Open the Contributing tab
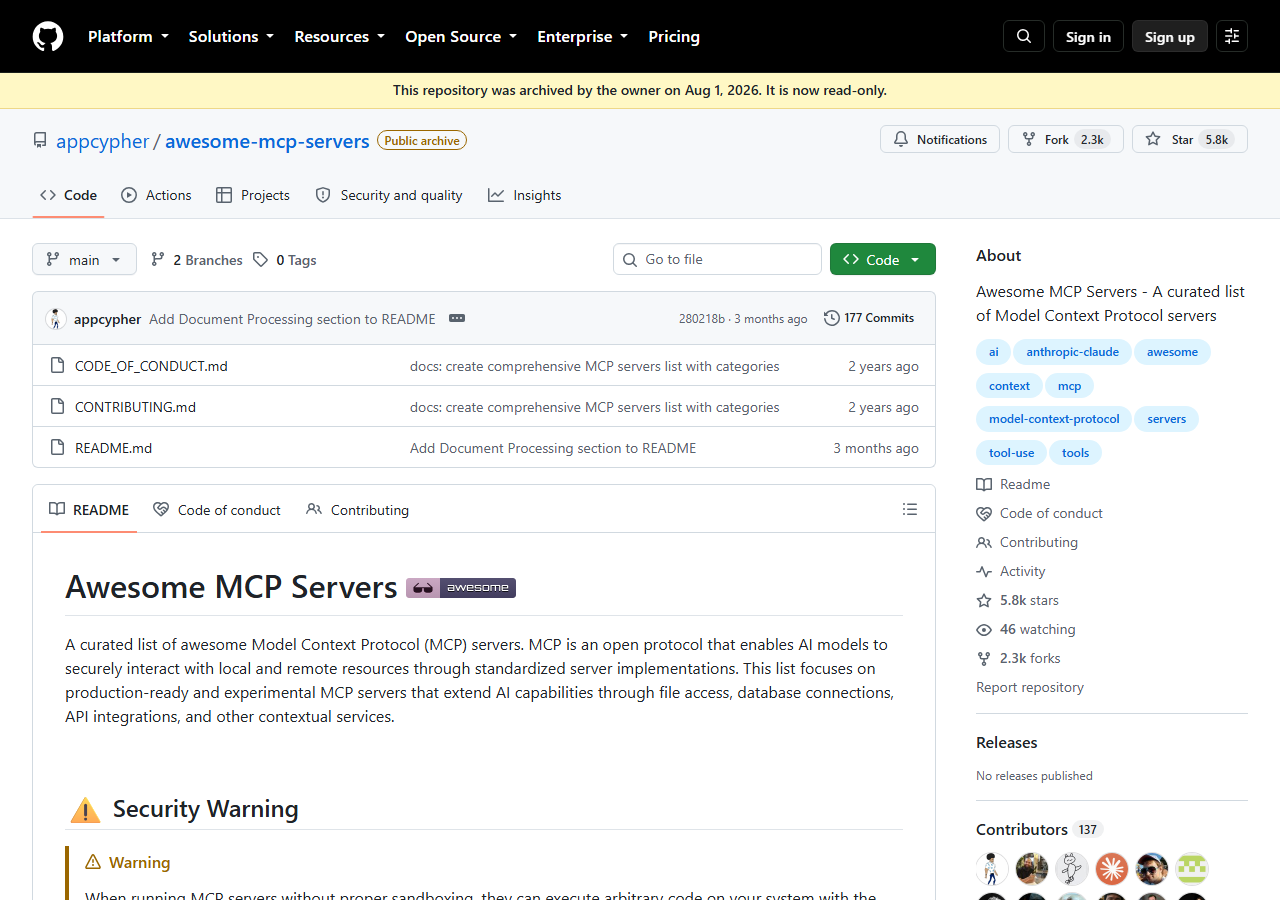 (358, 510)
